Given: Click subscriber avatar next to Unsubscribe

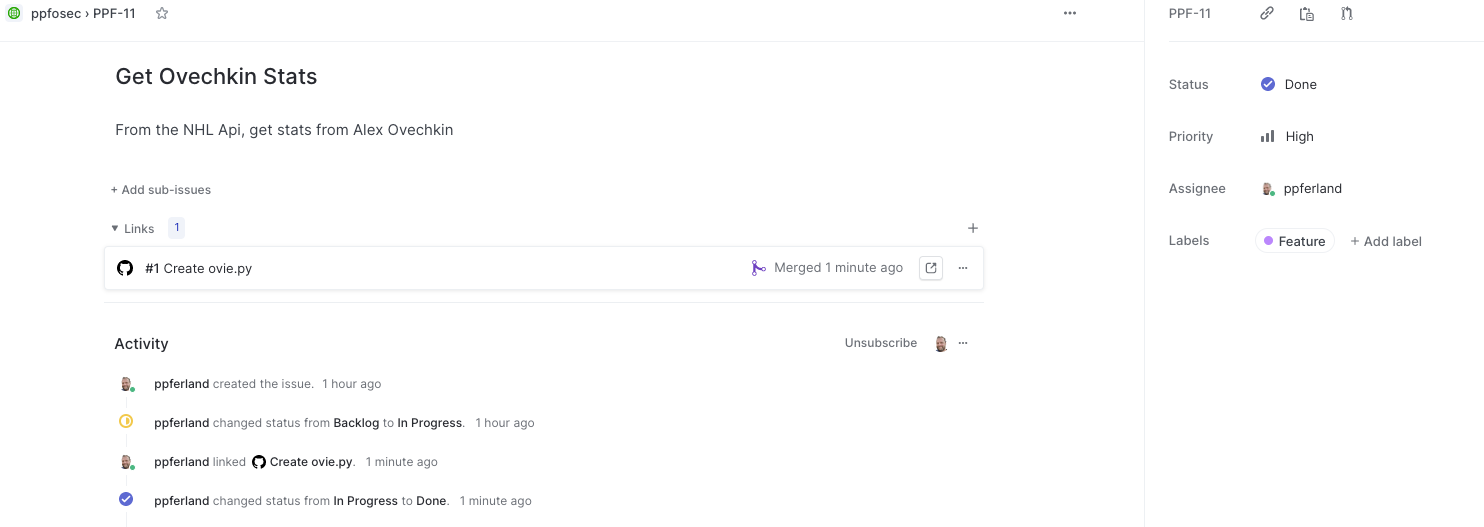Looking at the screenshot, I should click(x=941, y=343).
